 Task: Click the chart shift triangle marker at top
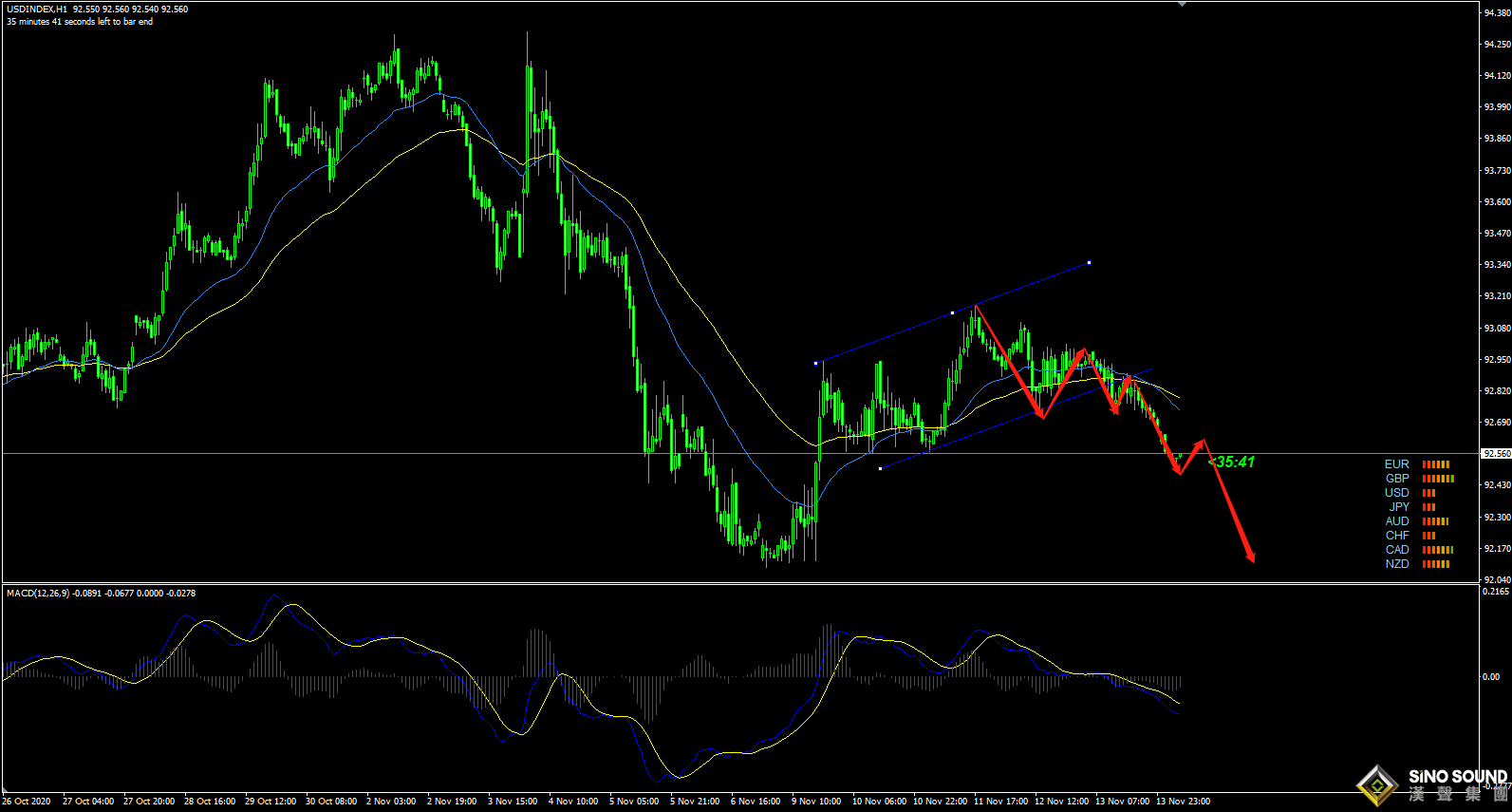pos(1182,5)
